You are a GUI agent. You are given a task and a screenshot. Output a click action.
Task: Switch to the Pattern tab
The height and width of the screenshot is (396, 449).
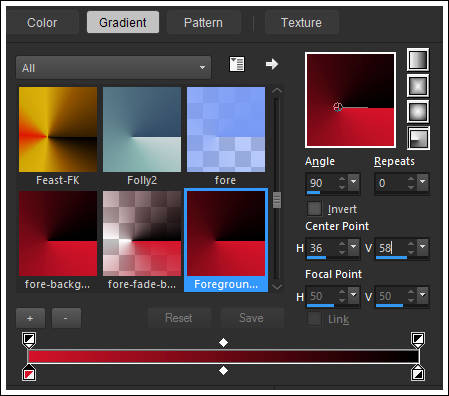(x=203, y=23)
